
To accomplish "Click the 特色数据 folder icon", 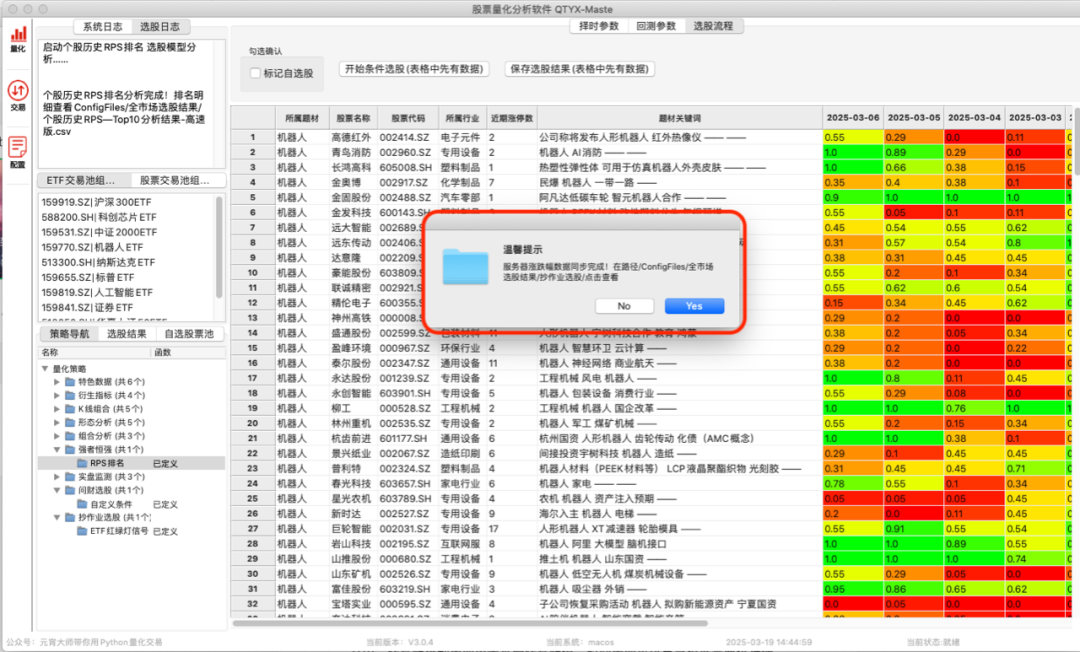I will click(x=70, y=381).
